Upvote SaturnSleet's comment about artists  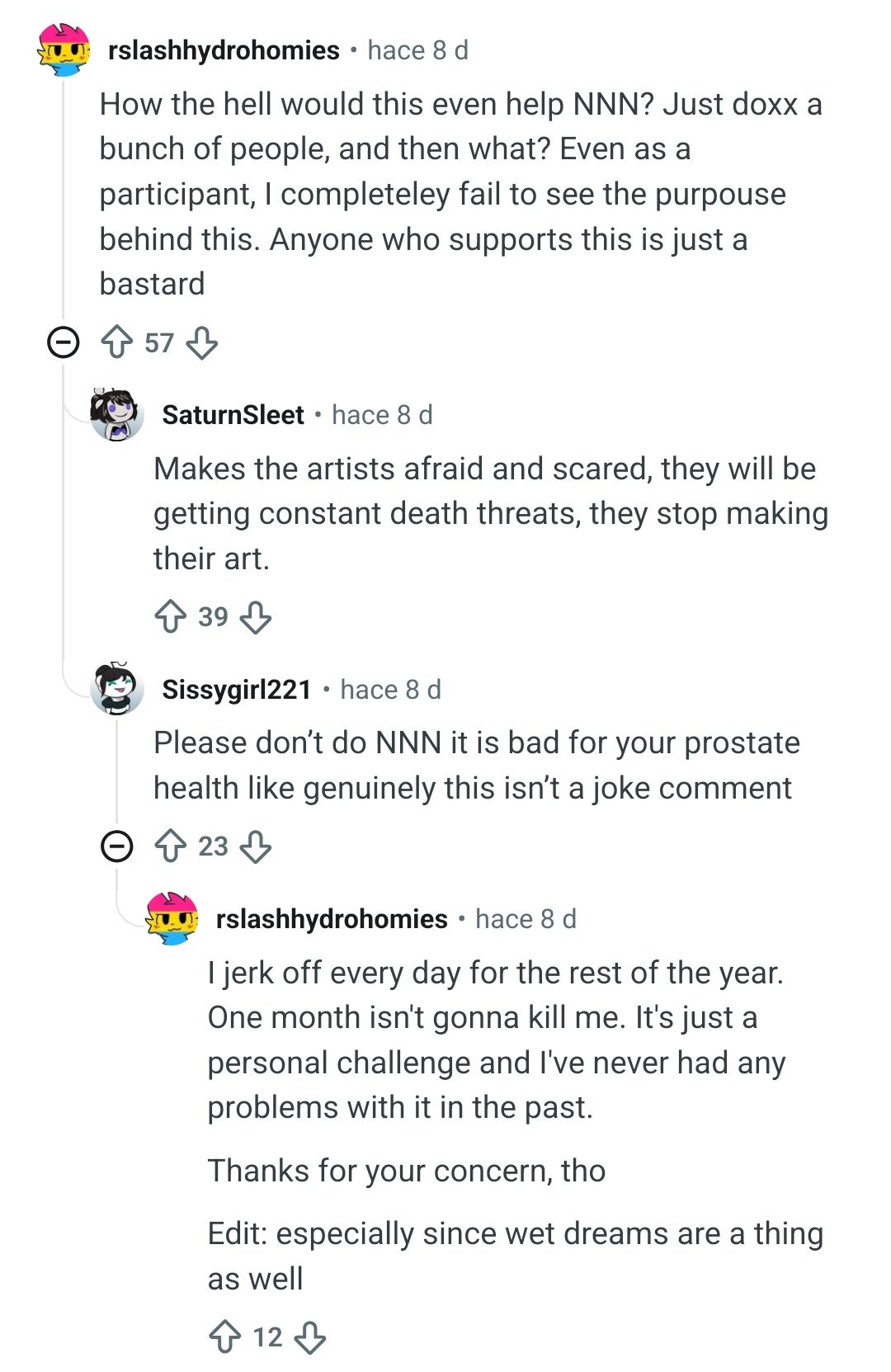pos(171,616)
